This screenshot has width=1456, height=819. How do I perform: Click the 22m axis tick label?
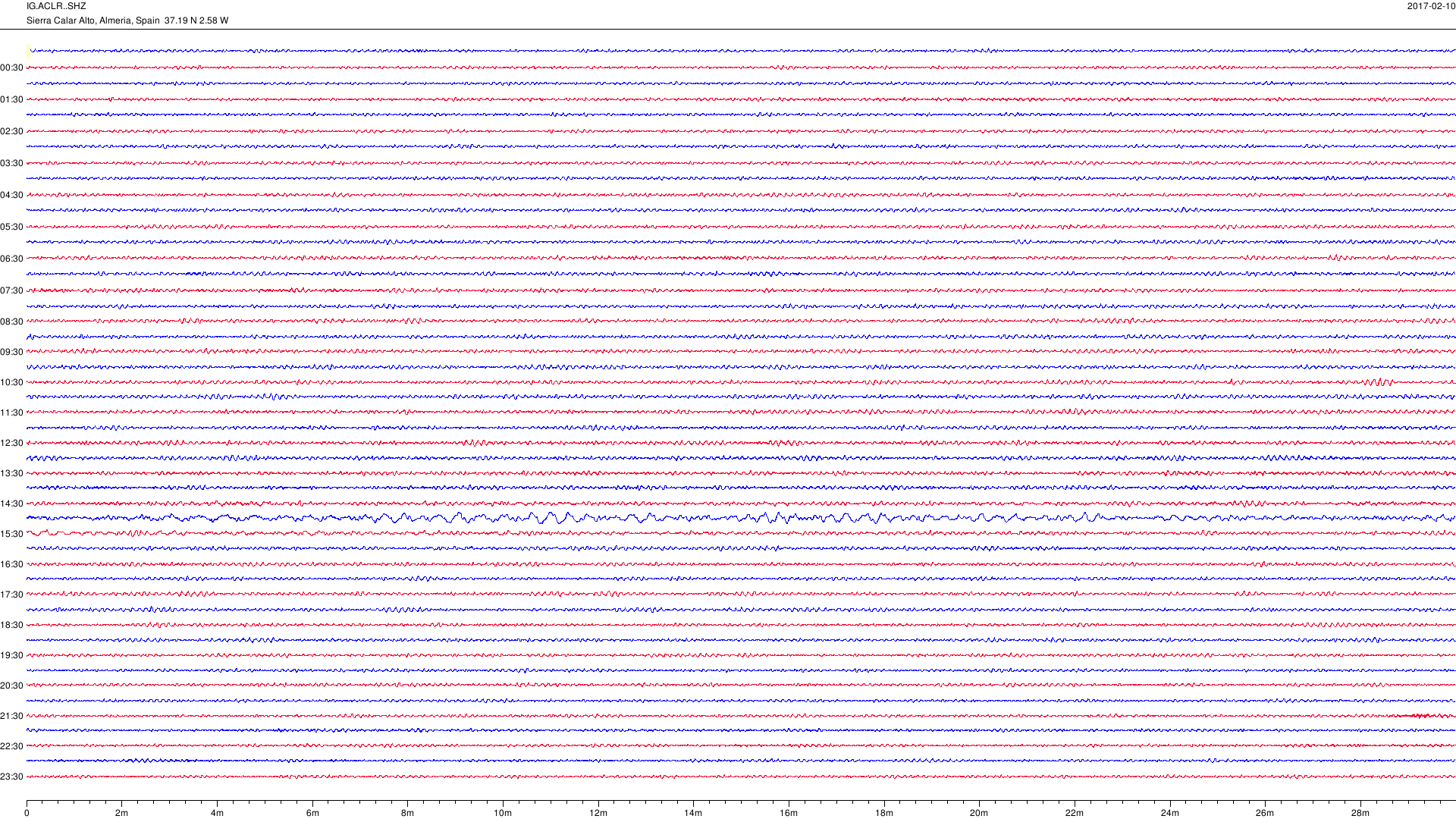coord(1075,813)
